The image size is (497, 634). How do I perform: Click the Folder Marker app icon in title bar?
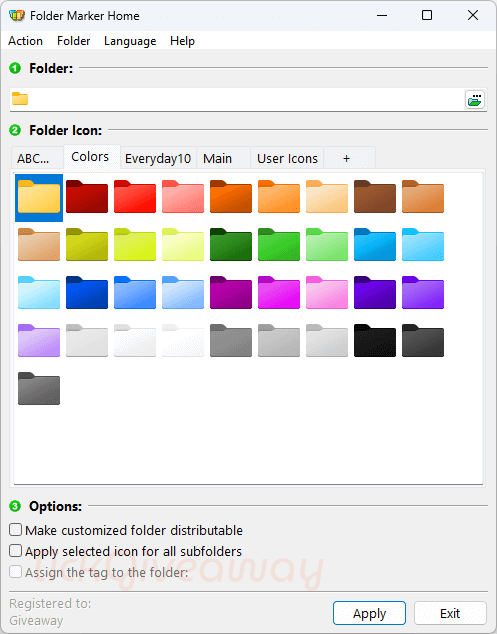[17, 15]
